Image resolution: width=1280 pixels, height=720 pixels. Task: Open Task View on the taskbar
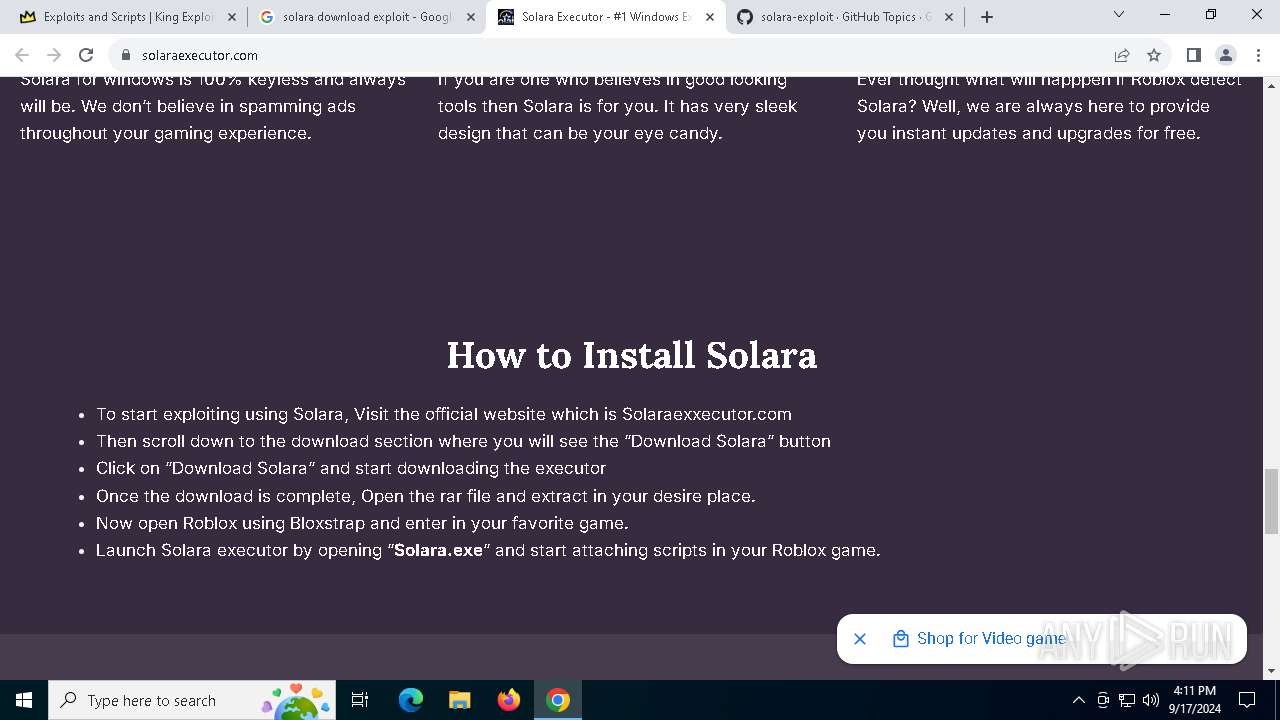point(360,700)
